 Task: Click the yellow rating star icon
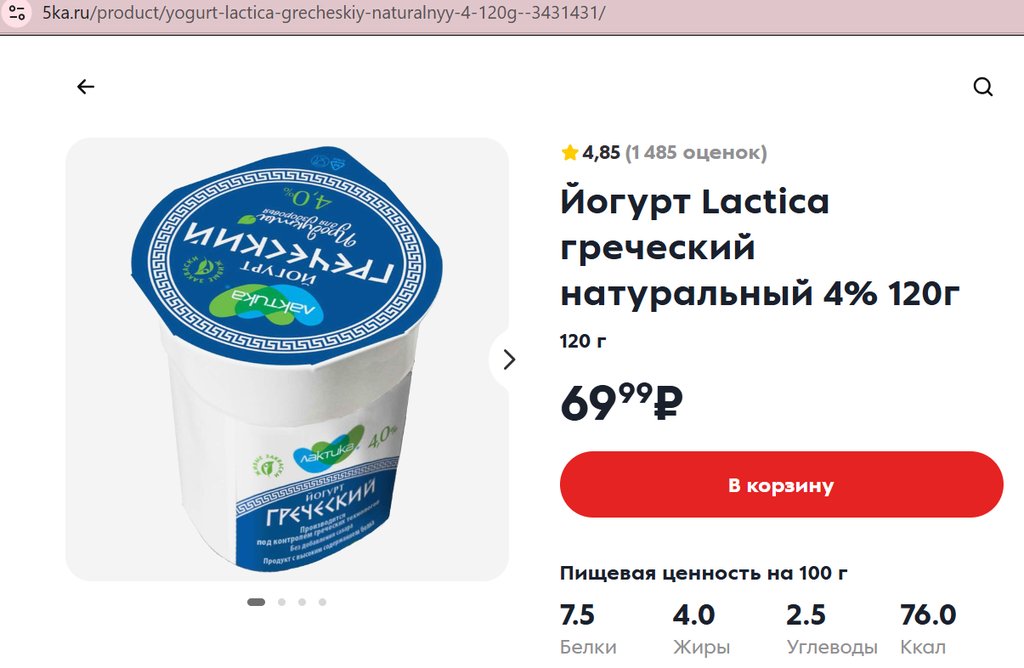pyautogui.click(x=569, y=153)
